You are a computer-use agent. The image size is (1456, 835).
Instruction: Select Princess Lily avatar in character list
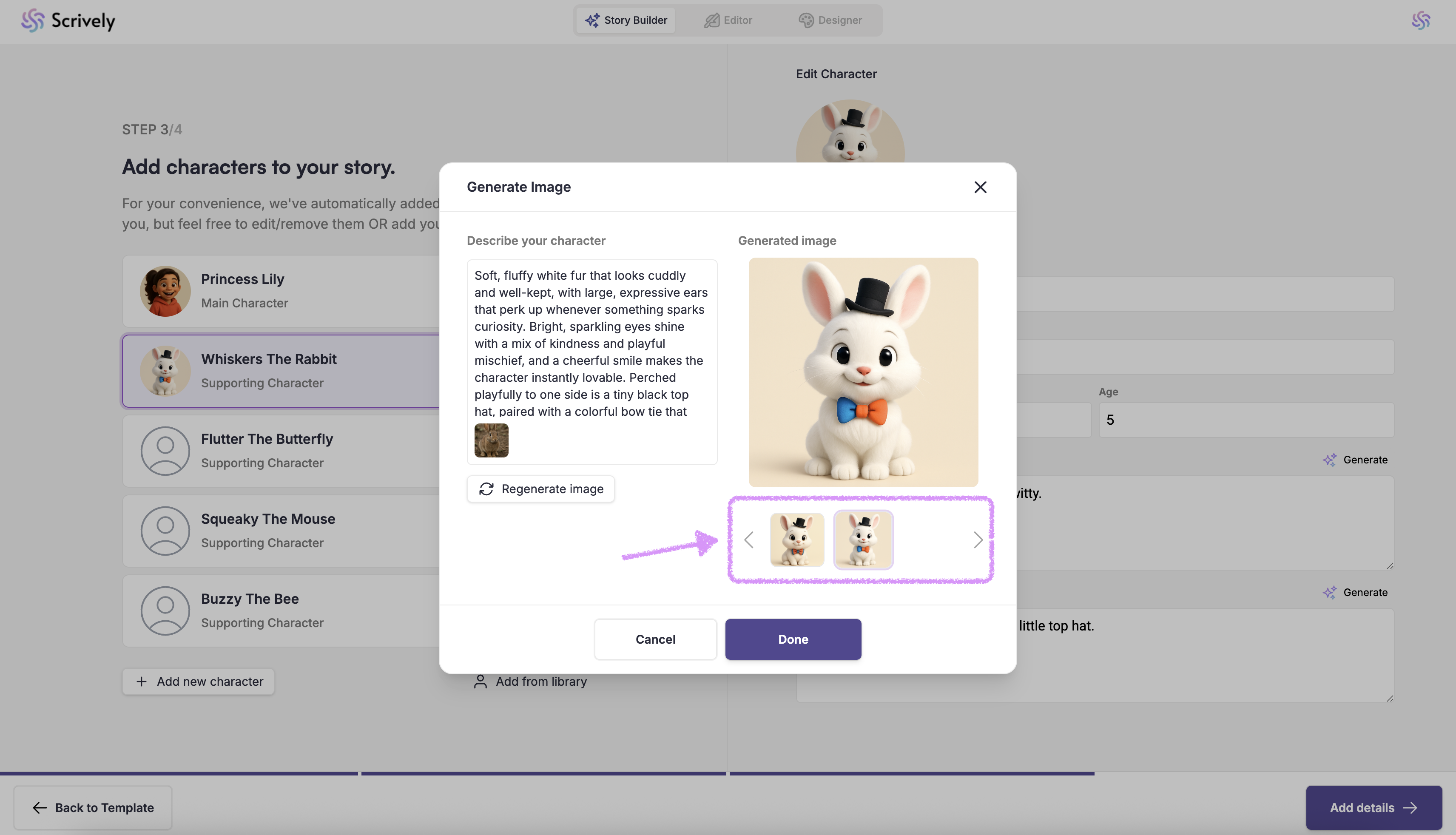click(165, 291)
